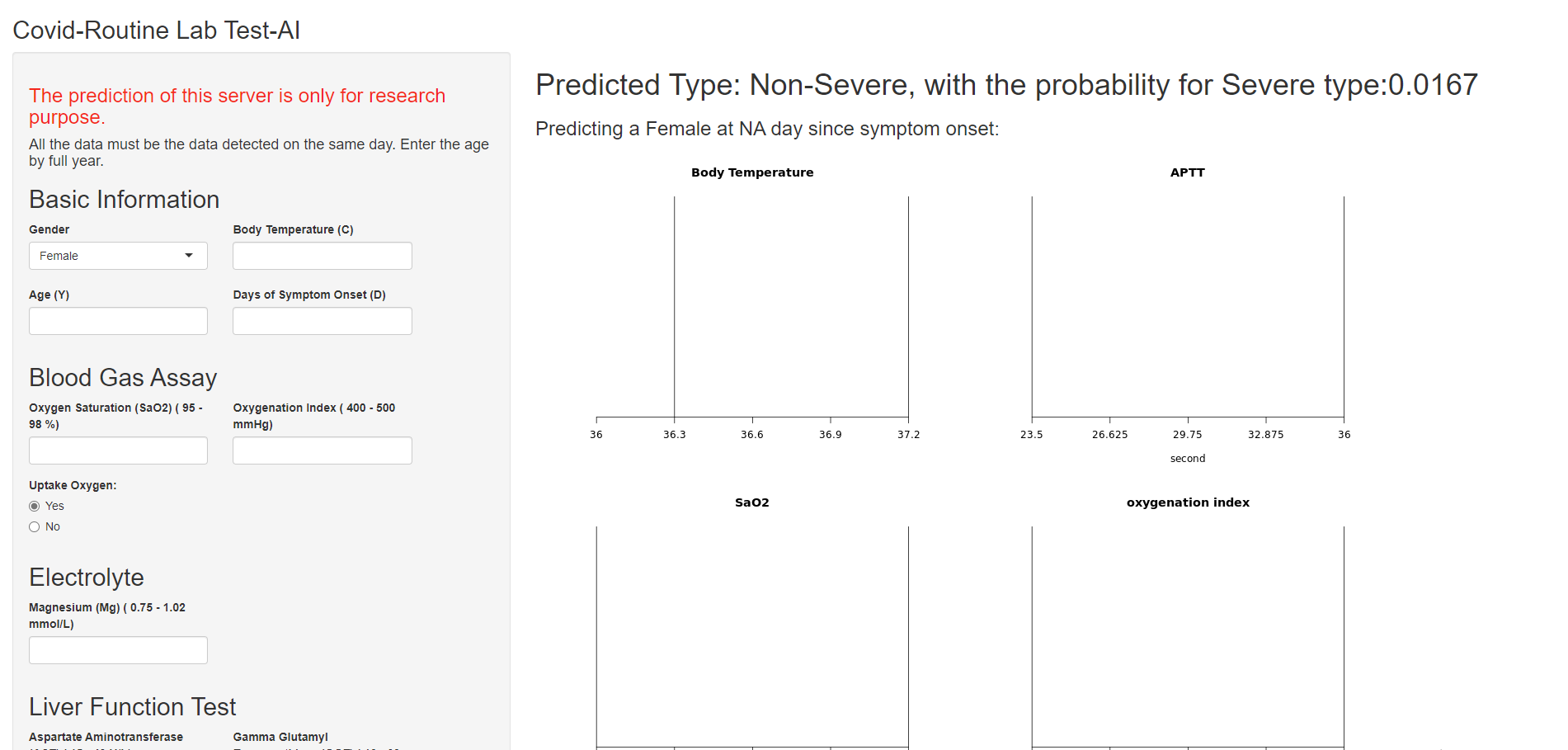
Task: Click the Gender dropdown caret arrow
Action: (189, 256)
